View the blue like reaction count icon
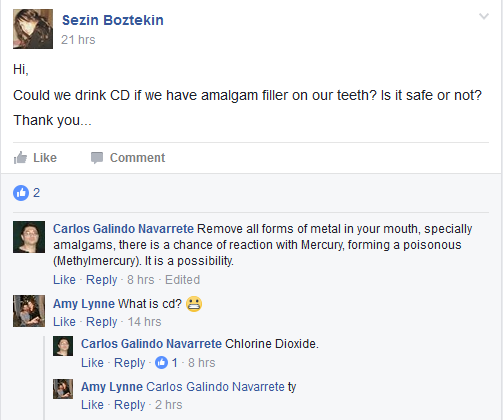Screen dimensions: 503x420 (x=21, y=193)
